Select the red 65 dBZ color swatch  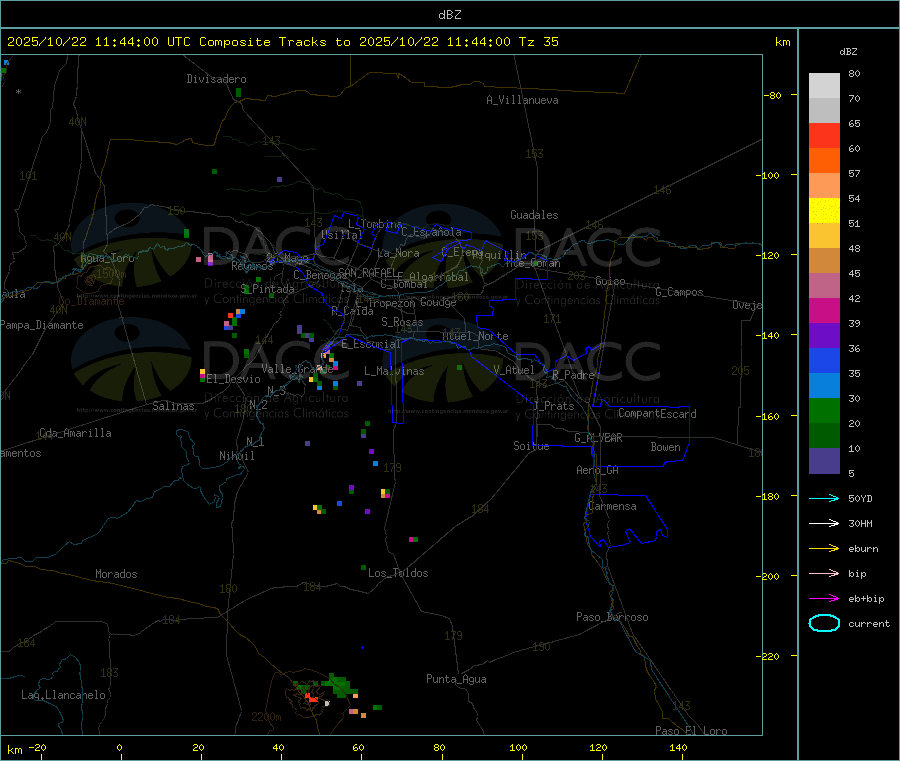coord(824,135)
